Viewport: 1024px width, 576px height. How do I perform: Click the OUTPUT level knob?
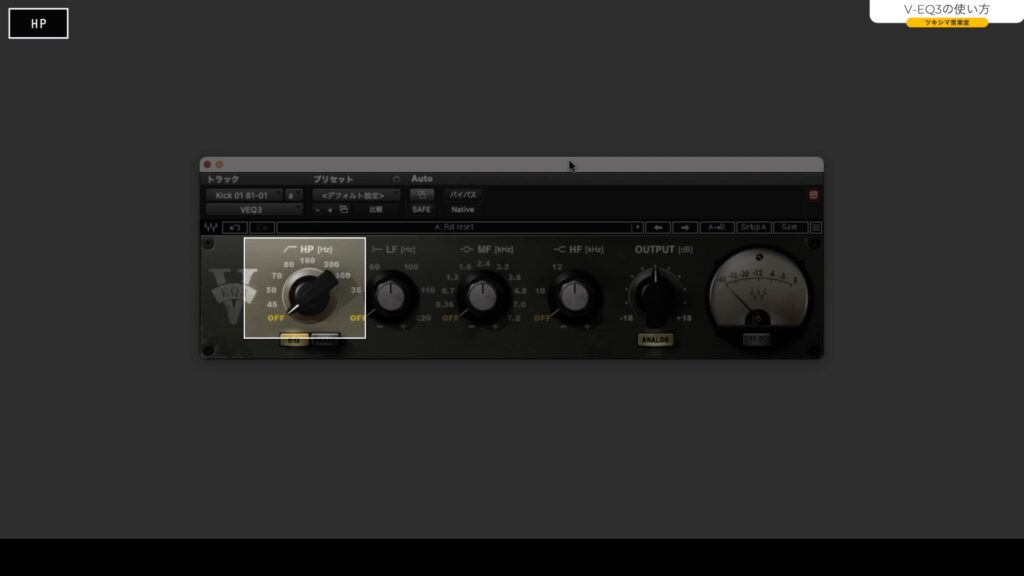656,296
